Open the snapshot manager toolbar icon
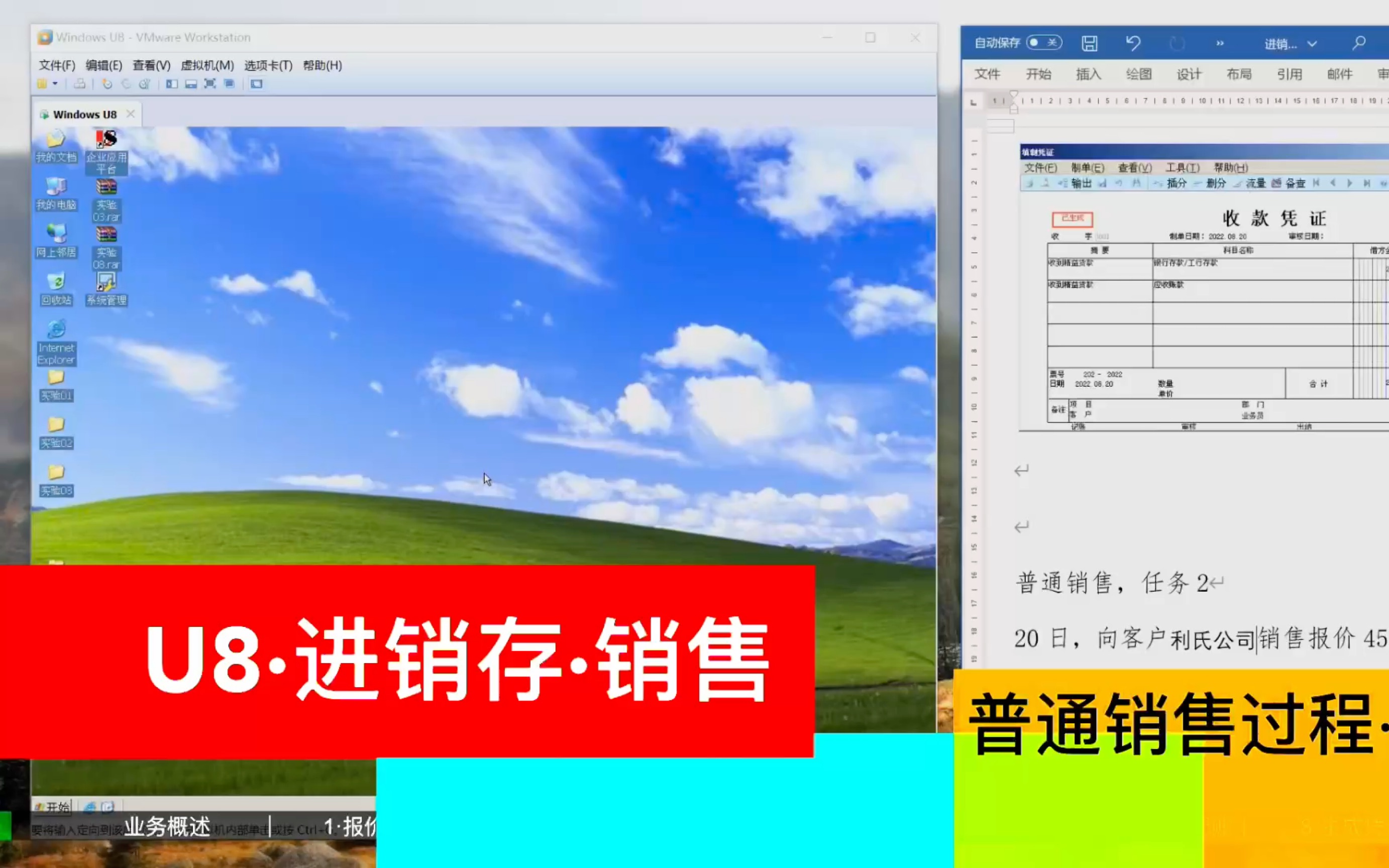 pos(145,84)
